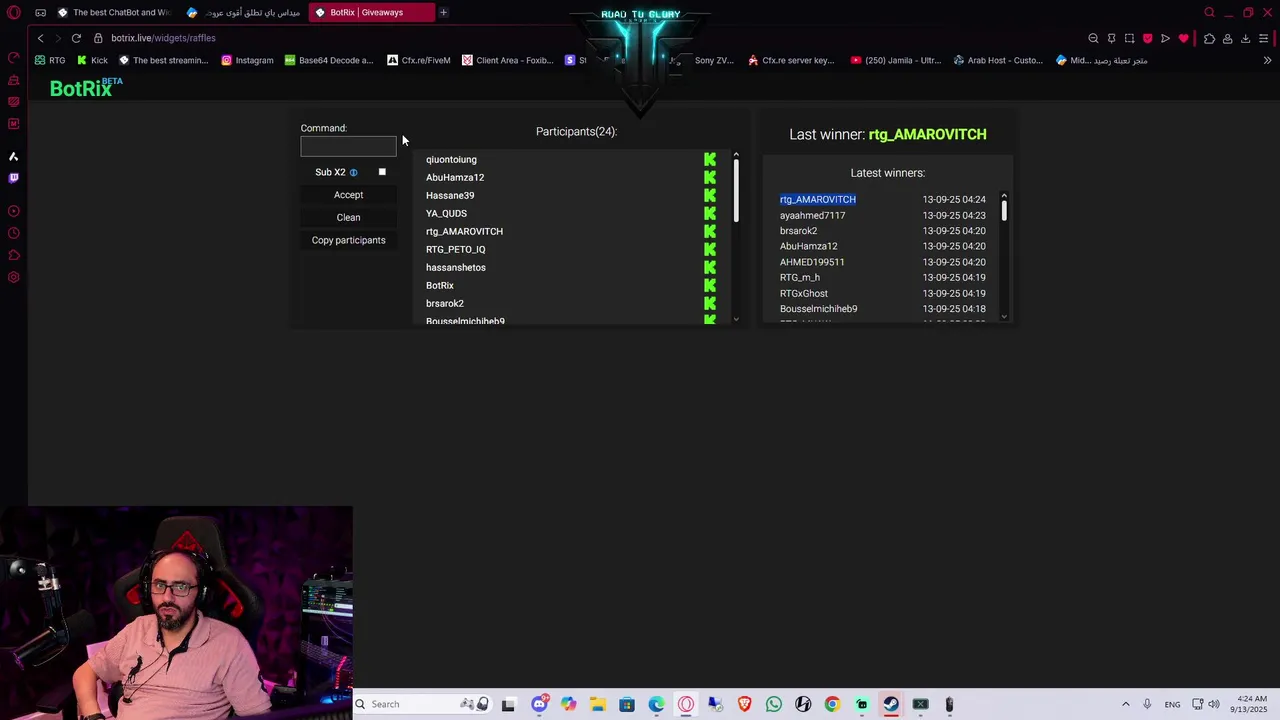Select winner ayaahmed7117

[812, 216]
